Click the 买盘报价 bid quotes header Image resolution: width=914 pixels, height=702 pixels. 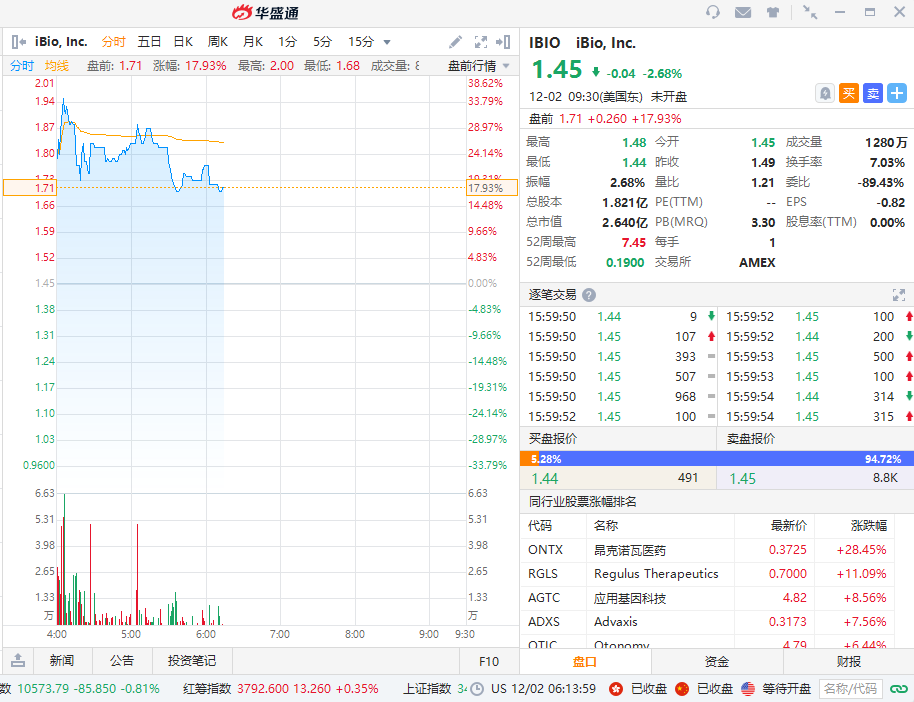coord(553,439)
